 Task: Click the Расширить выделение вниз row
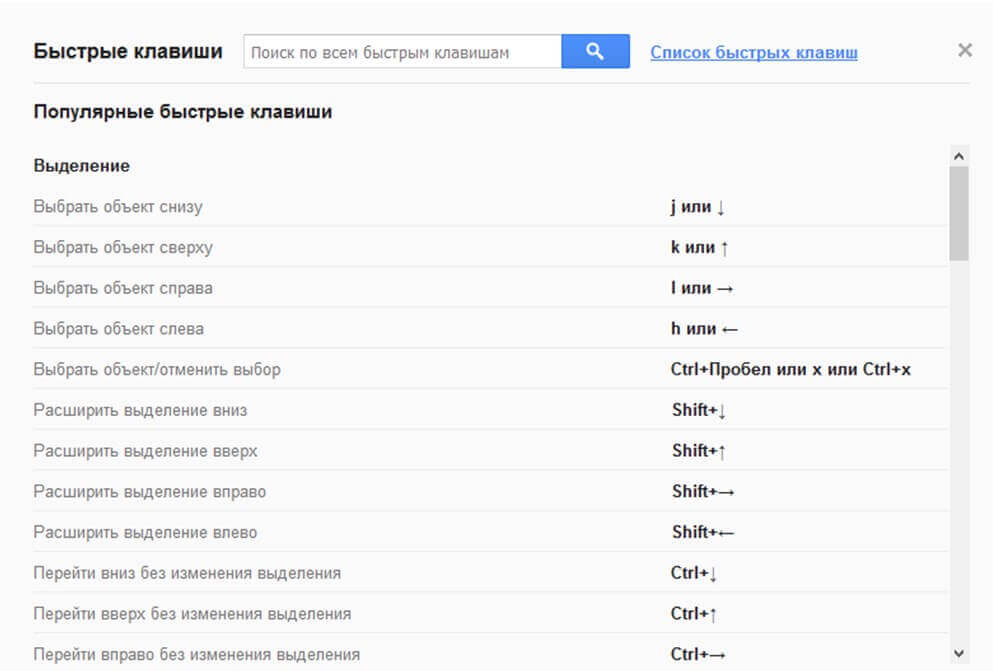[x=140, y=410]
